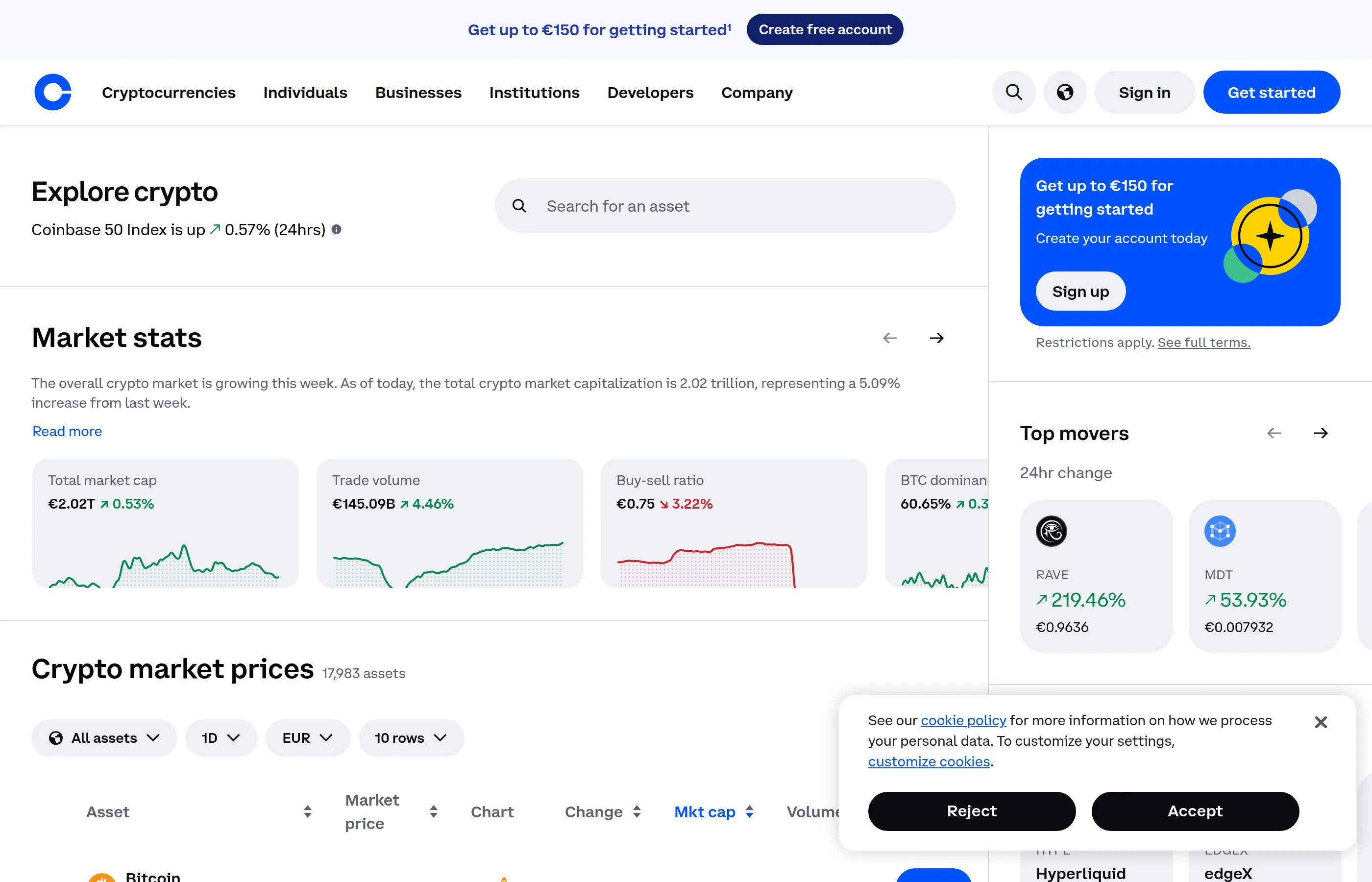The image size is (1372, 882).
Task: Click the Get up to €150 banner text
Action: (599, 30)
